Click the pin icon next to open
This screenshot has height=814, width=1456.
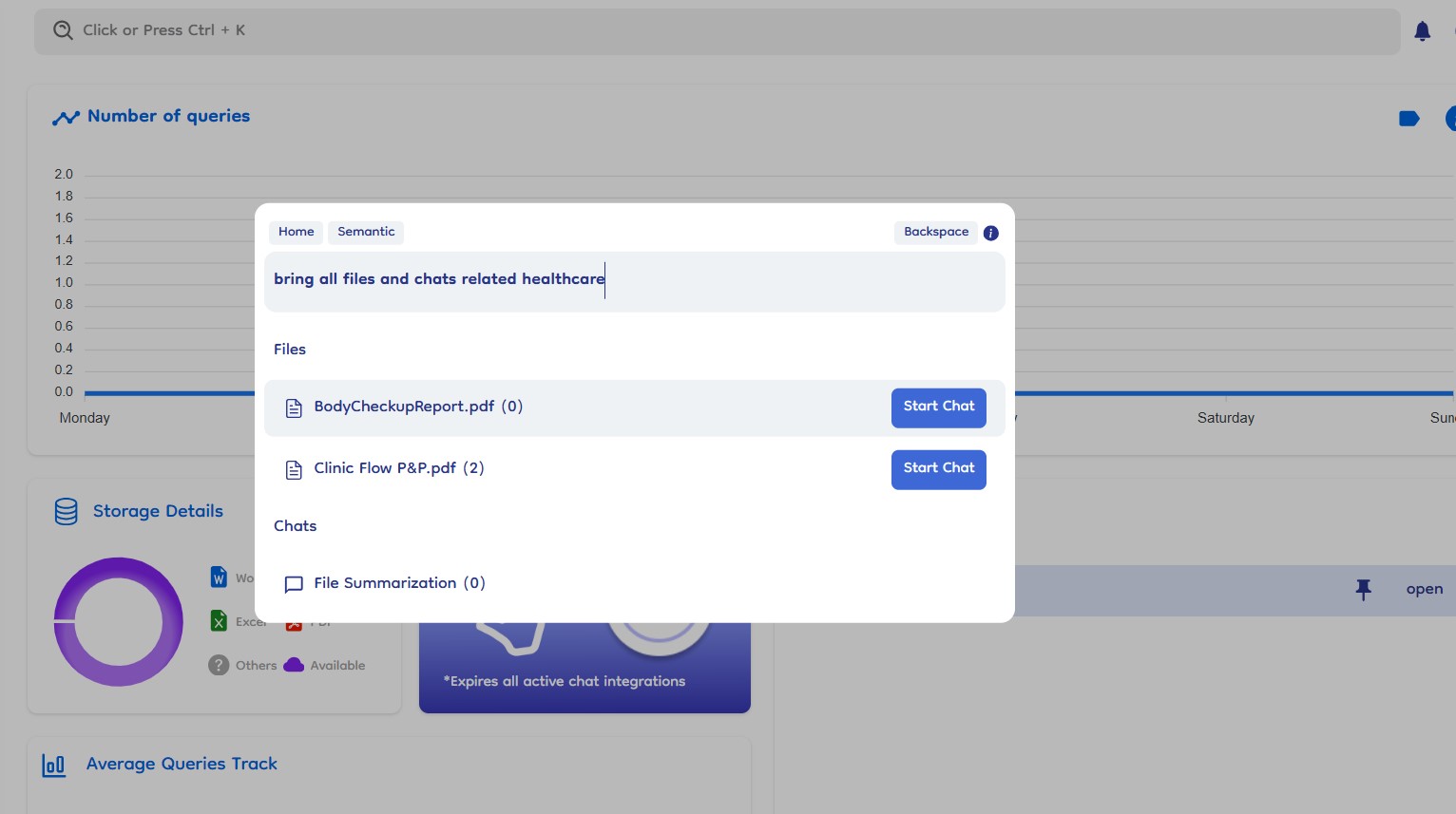[1363, 590]
